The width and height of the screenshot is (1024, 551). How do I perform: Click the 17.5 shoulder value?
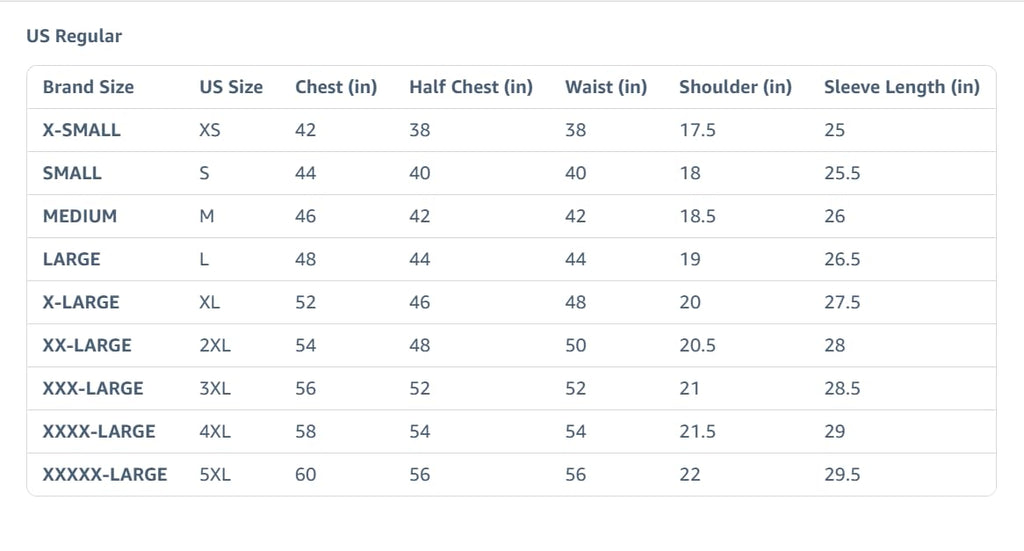pos(697,130)
